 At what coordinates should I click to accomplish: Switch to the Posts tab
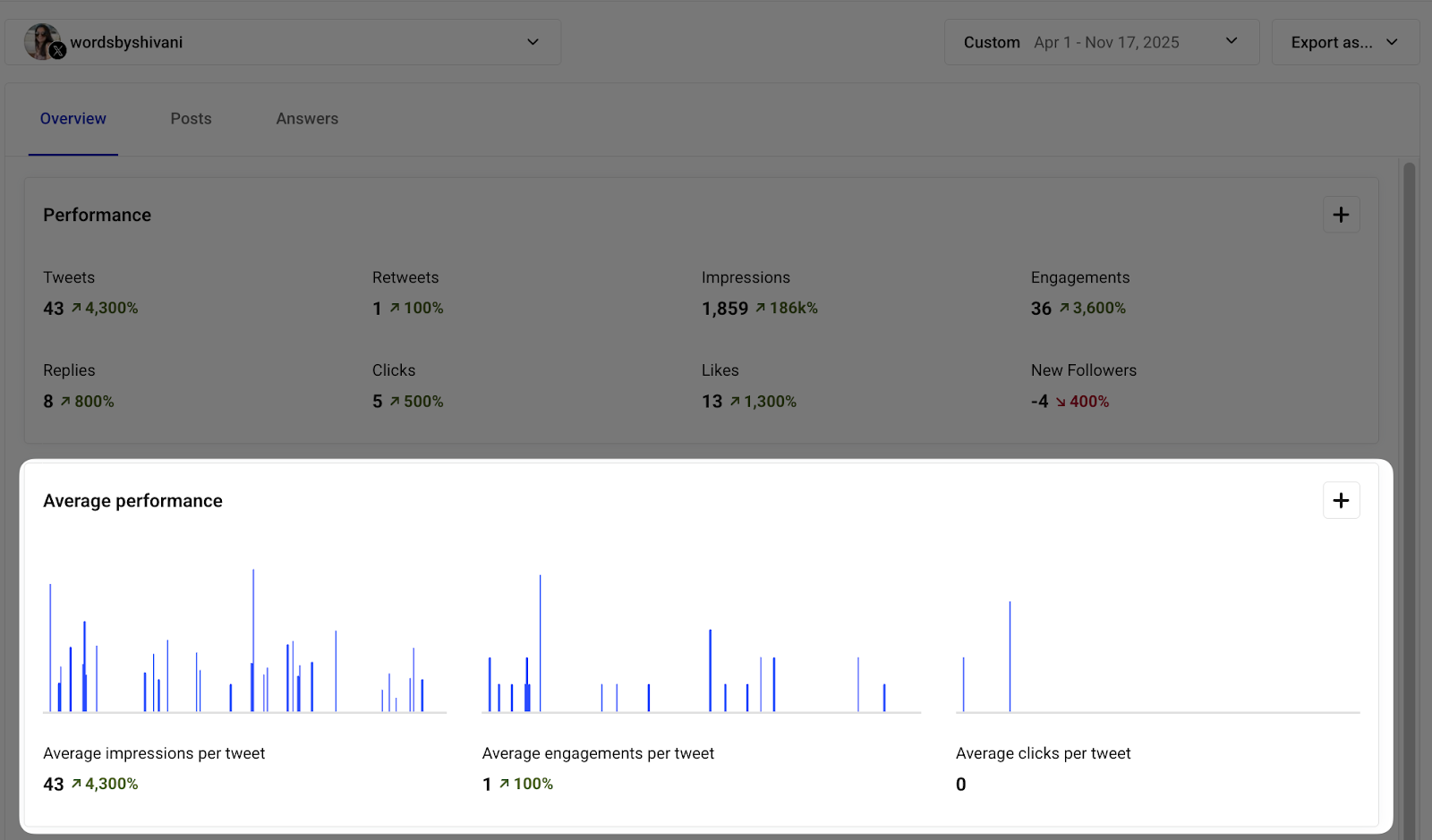pos(190,118)
